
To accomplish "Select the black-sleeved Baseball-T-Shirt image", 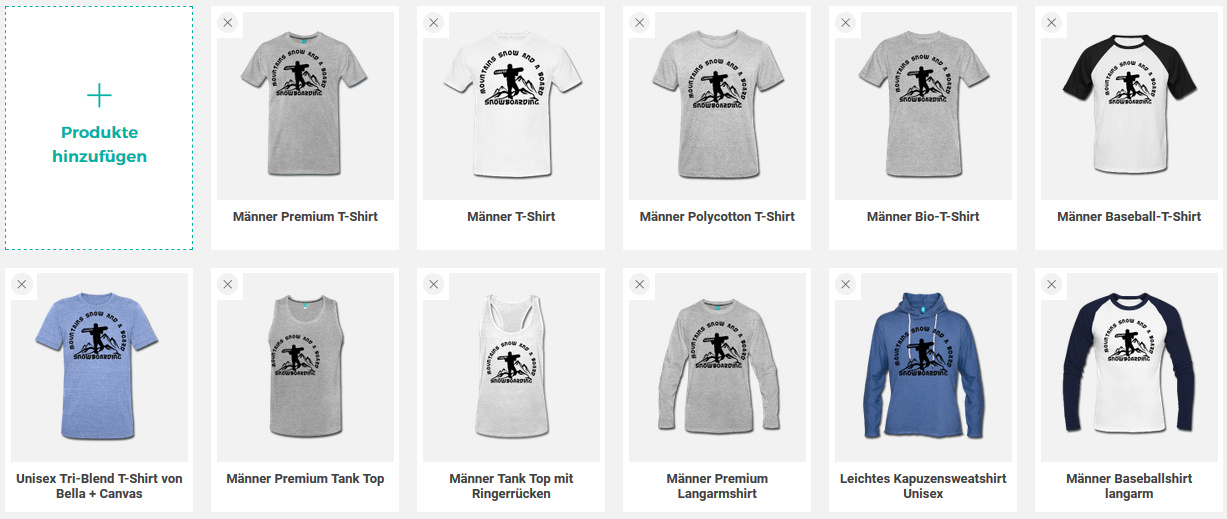I will (x=1129, y=106).
